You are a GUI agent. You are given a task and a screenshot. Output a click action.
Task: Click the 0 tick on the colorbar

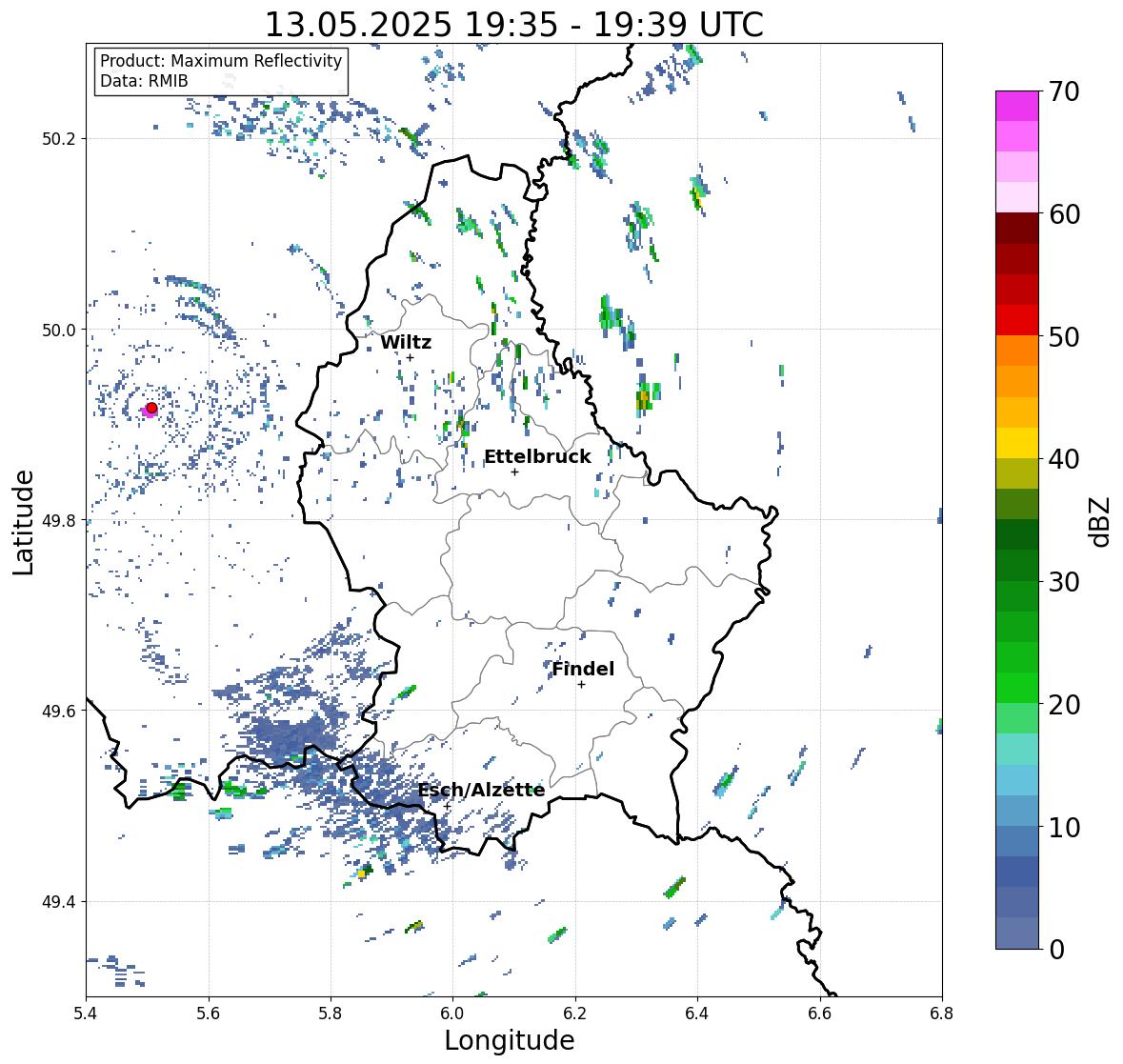pos(1056,950)
